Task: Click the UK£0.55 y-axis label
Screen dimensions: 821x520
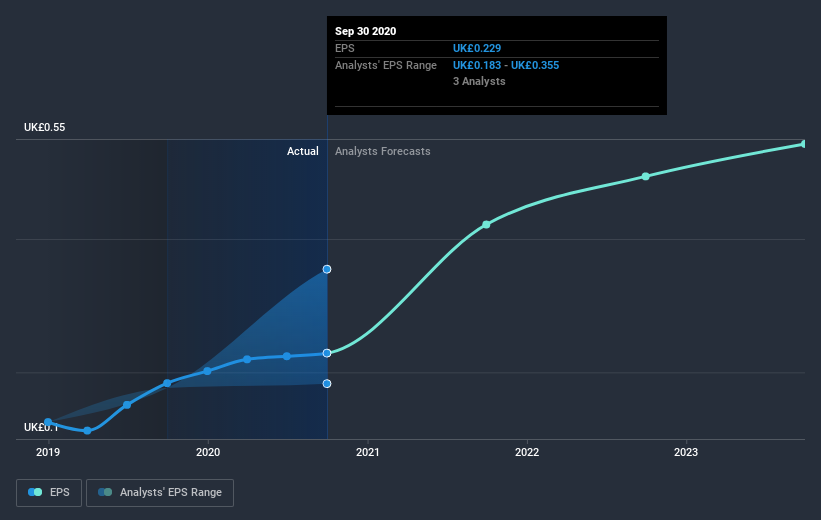Action: point(45,127)
